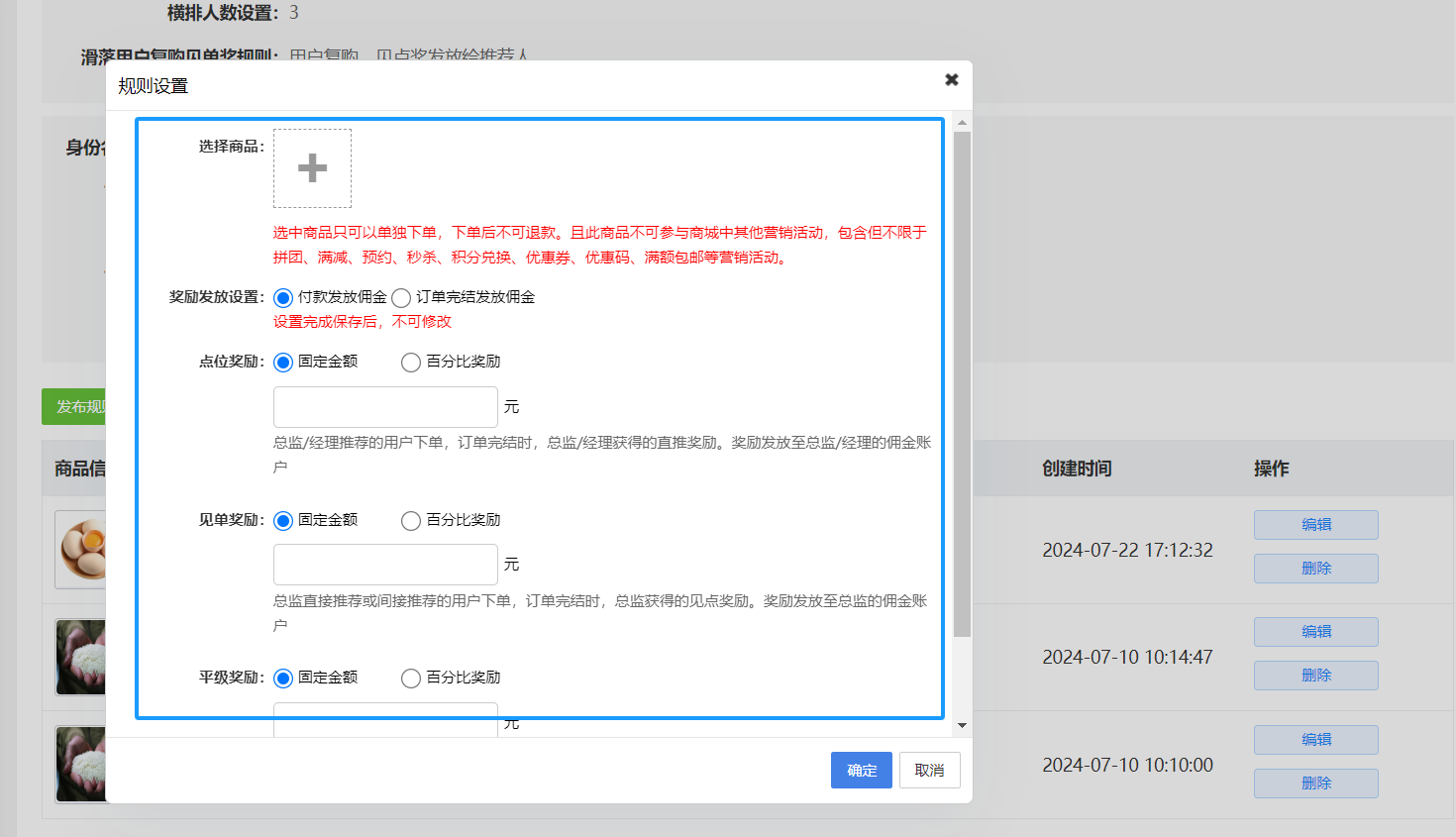The height and width of the screenshot is (837, 1456).
Task: Click 删除 for the 2024-07-10 10:14:47 row
Action: click(x=1316, y=676)
